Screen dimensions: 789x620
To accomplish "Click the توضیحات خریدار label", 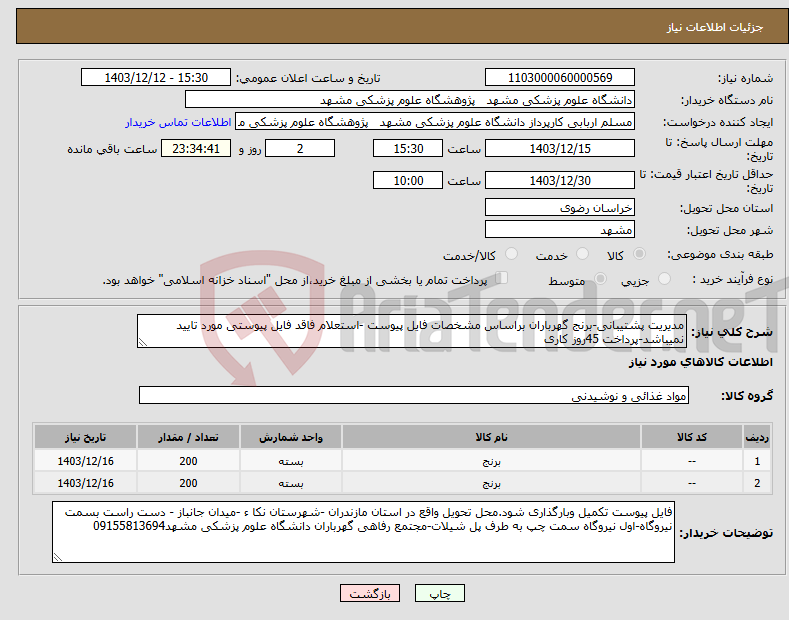I will tap(726, 533).
